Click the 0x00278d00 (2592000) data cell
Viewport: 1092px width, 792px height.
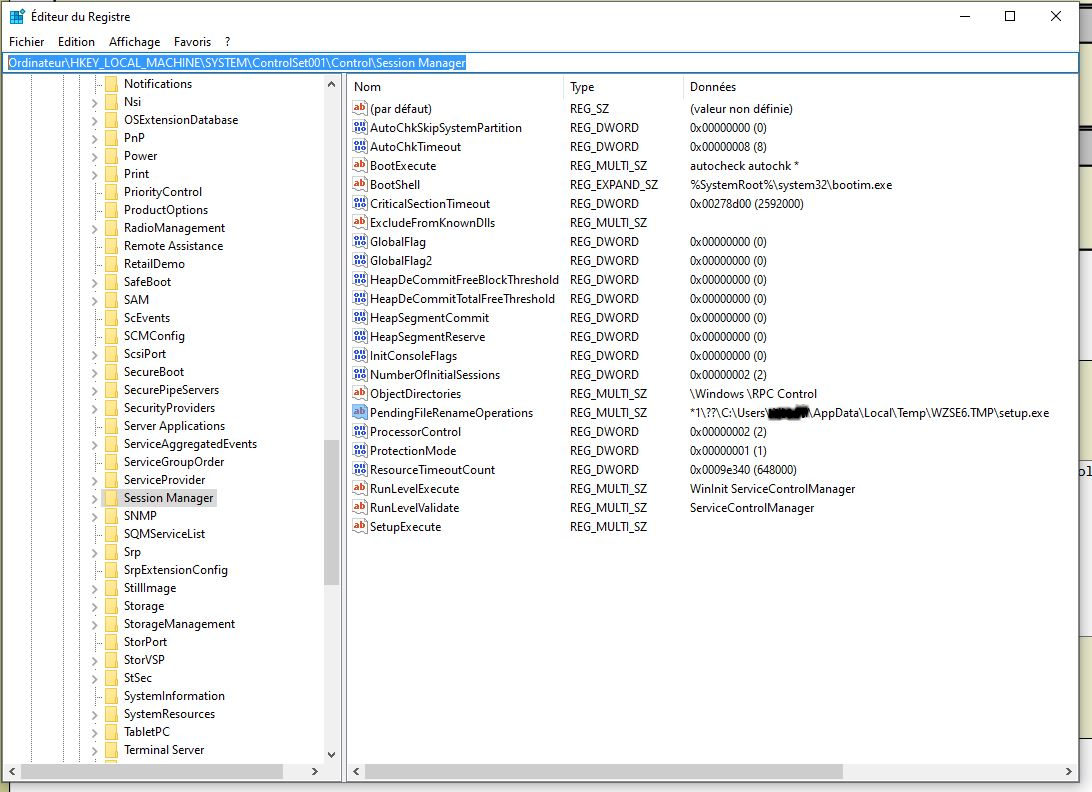pyautogui.click(x=747, y=204)
